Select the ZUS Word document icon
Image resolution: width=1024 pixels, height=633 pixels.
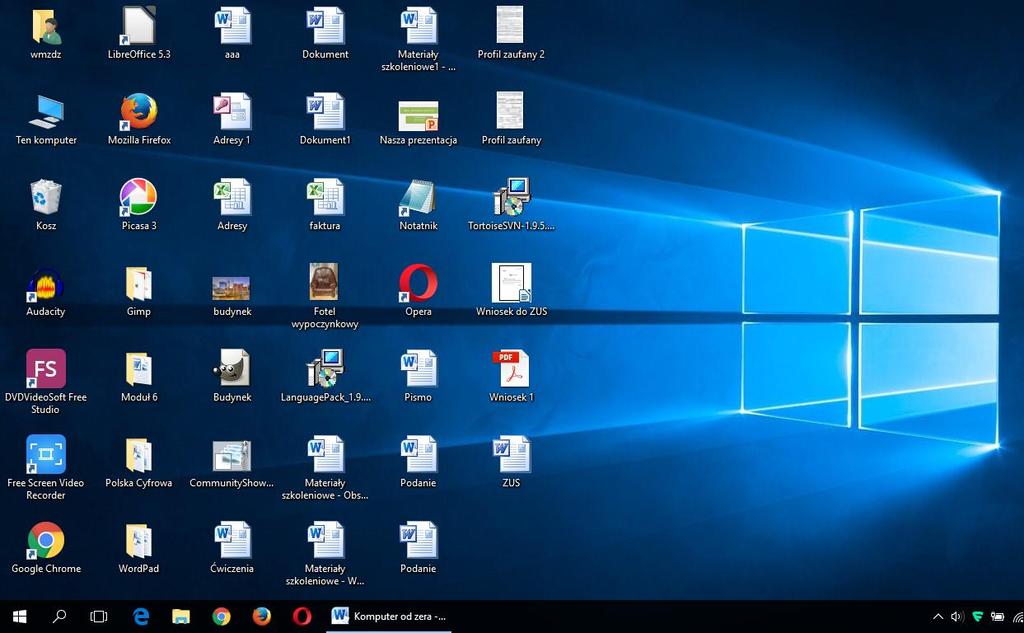(x=511, y=455)
